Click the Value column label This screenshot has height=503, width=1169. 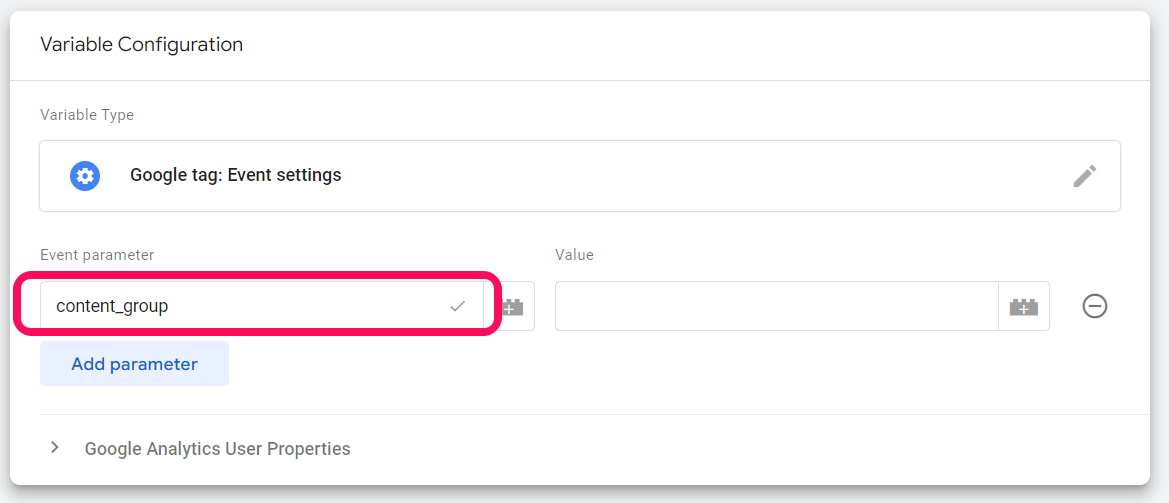pos(574,255)
